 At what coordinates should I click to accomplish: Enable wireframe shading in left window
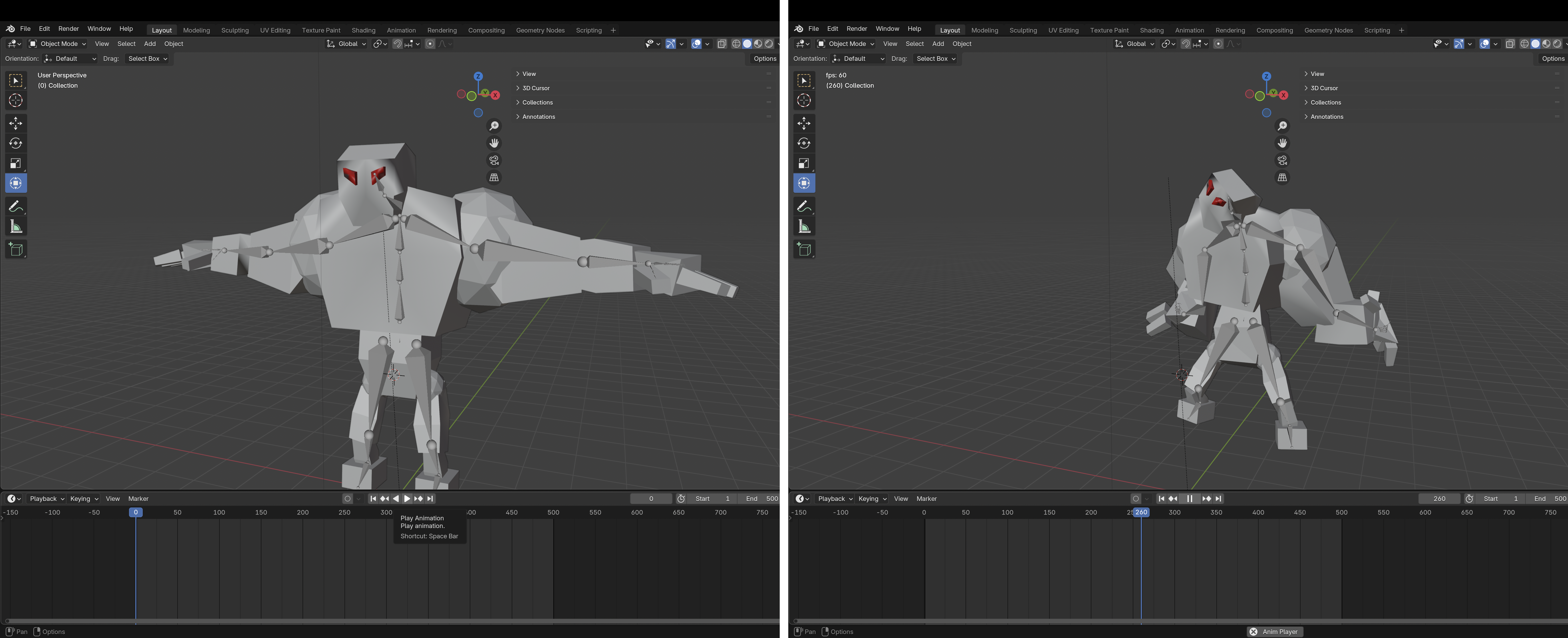point(737,44)
